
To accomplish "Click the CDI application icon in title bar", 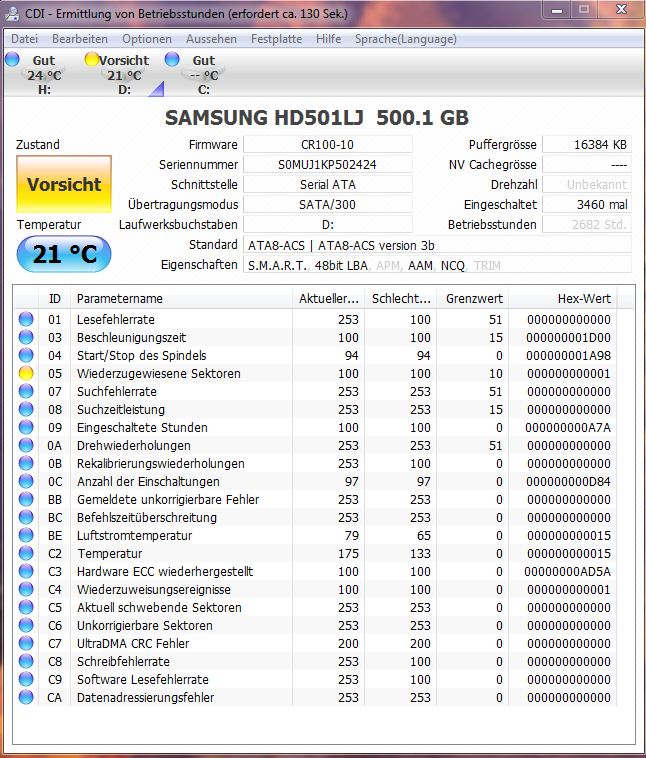I will pos(12,14).
